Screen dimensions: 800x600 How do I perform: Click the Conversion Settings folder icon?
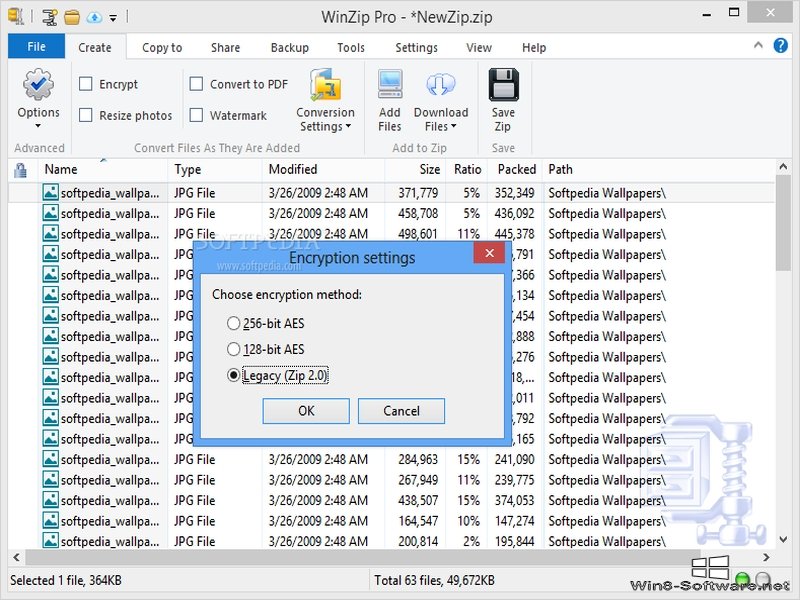pyautogui.click(x=325, y=84)
